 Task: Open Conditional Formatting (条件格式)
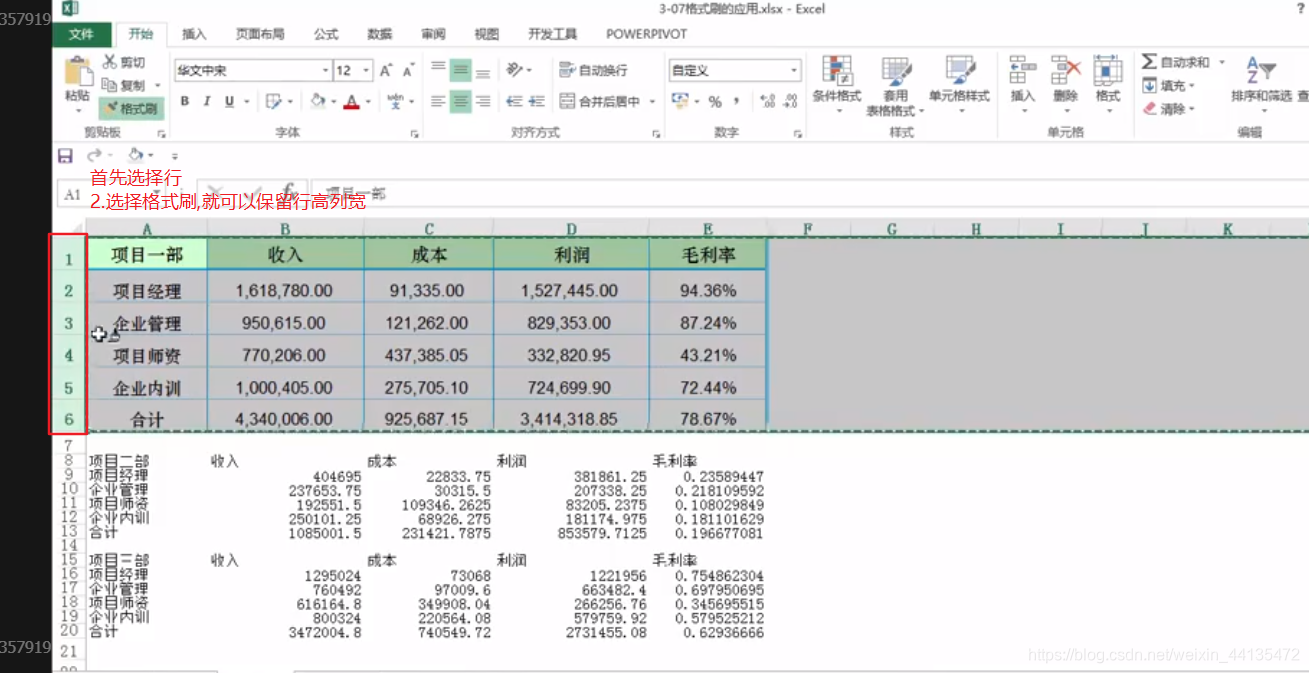click(837, 84)
